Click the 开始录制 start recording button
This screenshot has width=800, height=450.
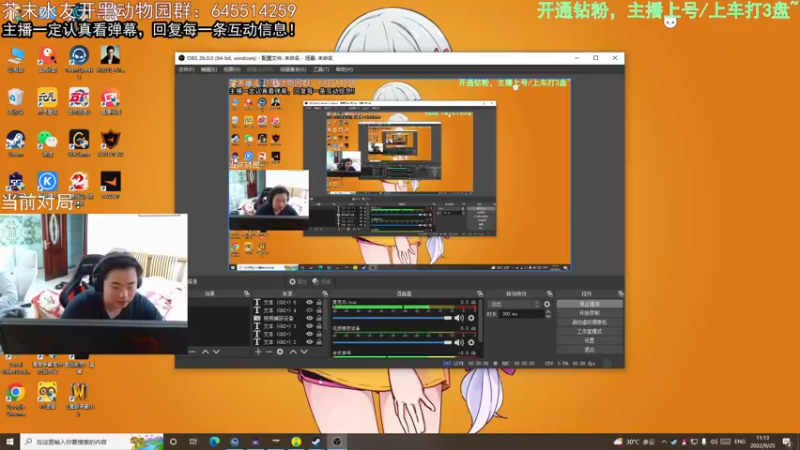[589, 313]
